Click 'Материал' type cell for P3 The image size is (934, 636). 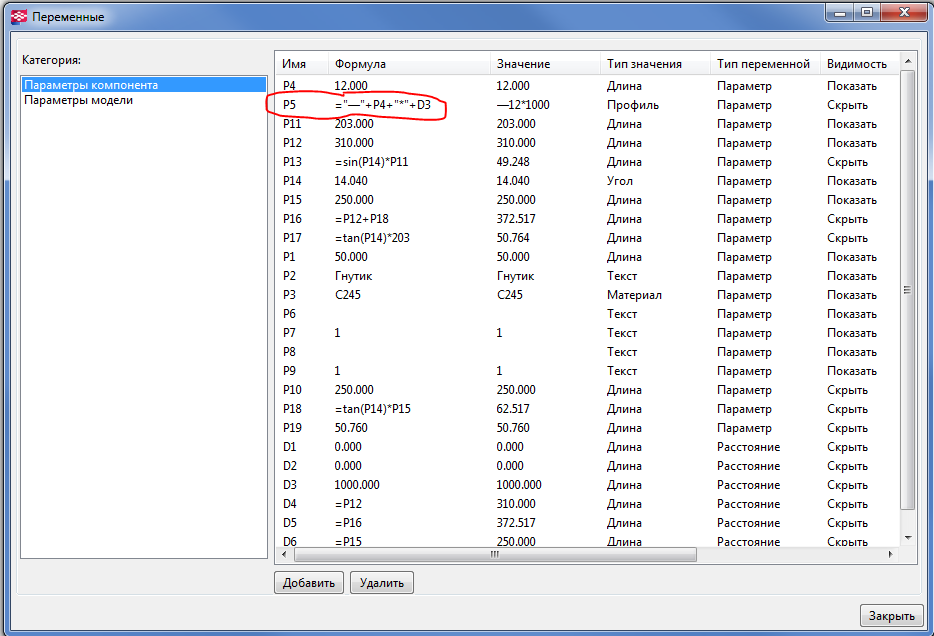click(634, 295)
